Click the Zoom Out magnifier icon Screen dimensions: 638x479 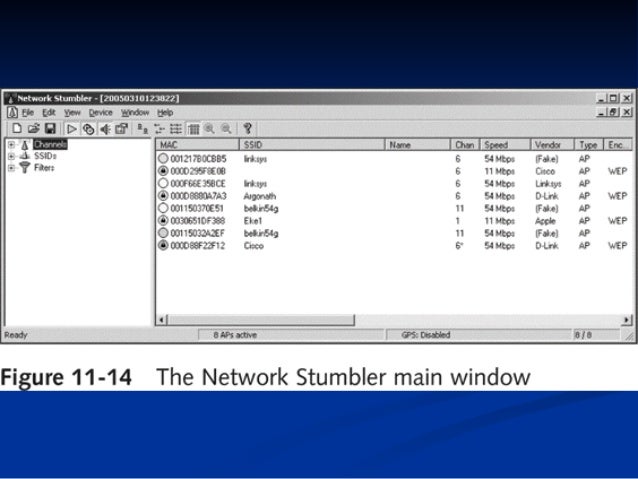[x=226, y=129]
